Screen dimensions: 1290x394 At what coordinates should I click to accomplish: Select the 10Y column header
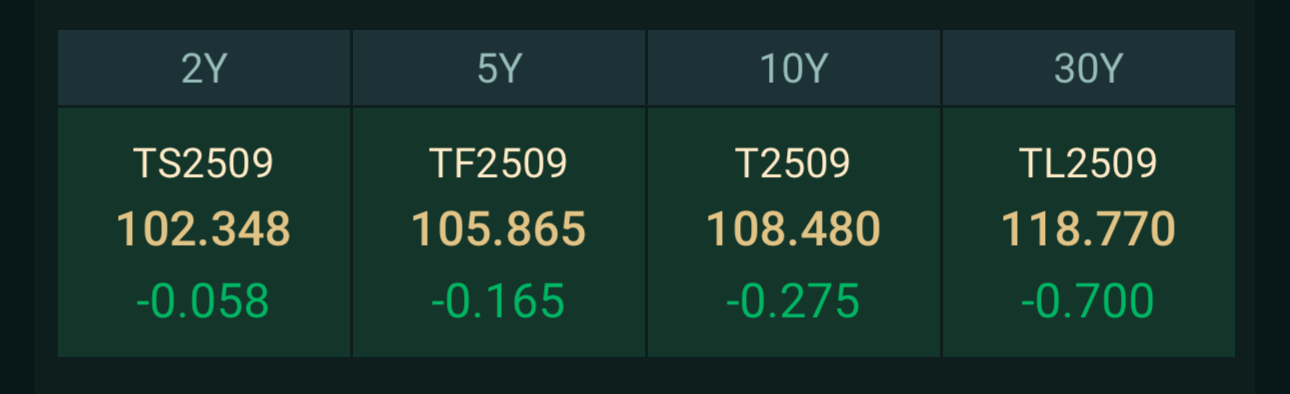click(794, 68)
